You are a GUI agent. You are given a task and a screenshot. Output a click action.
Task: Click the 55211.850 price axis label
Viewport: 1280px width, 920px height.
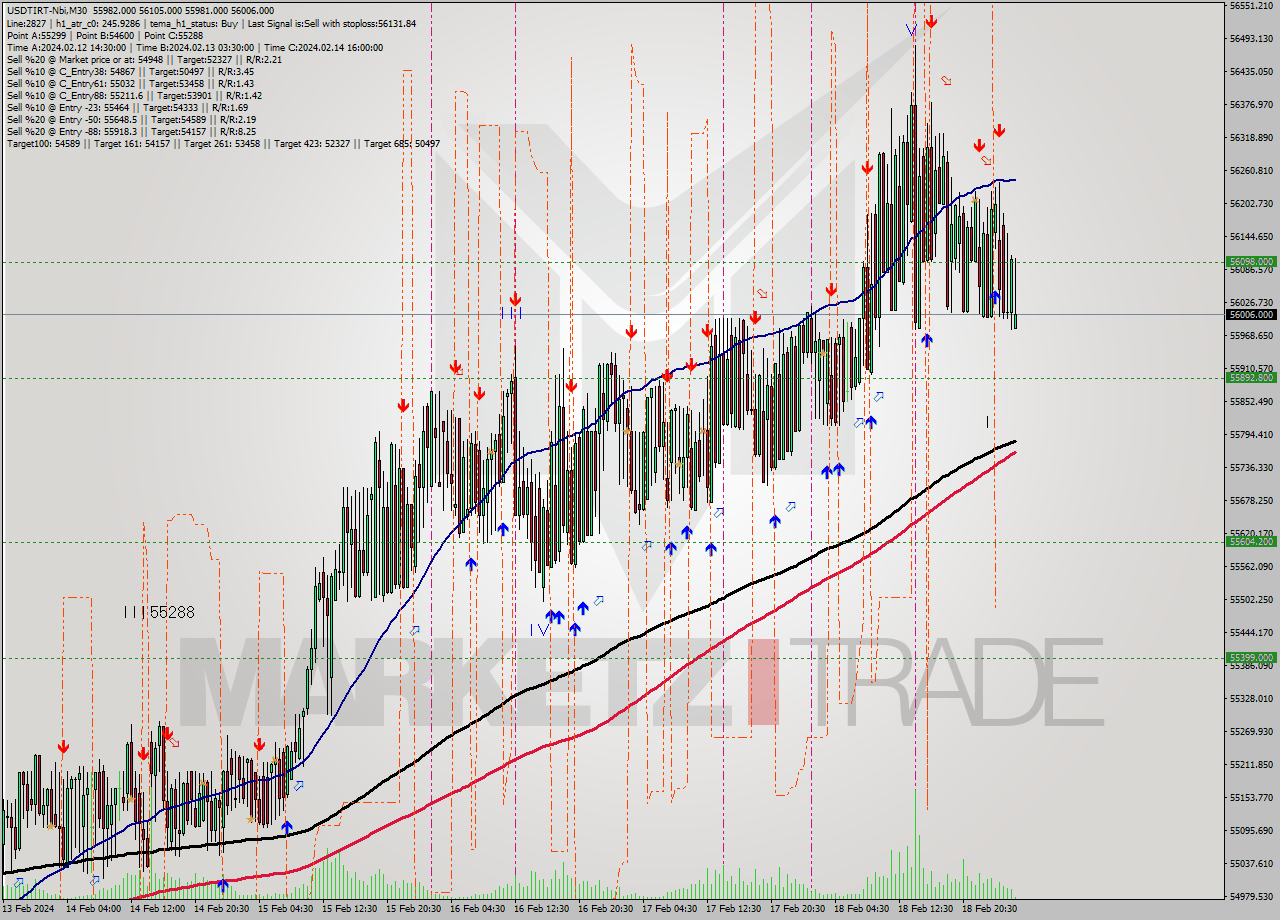point(1251,764)
